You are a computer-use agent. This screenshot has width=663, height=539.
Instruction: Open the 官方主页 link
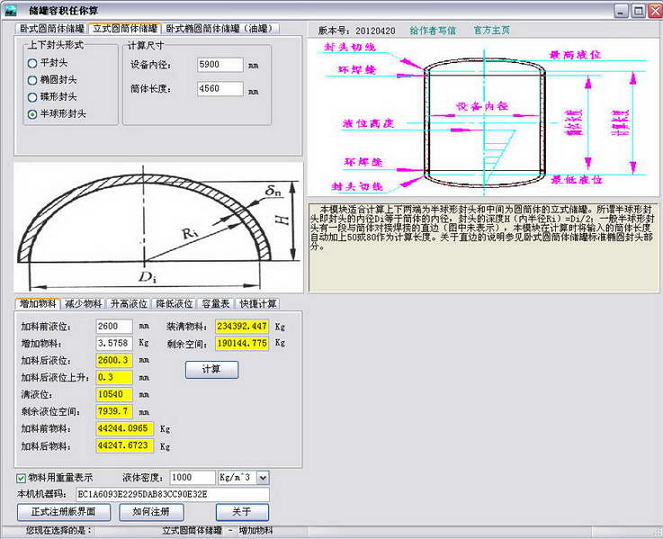click(491, 30)
